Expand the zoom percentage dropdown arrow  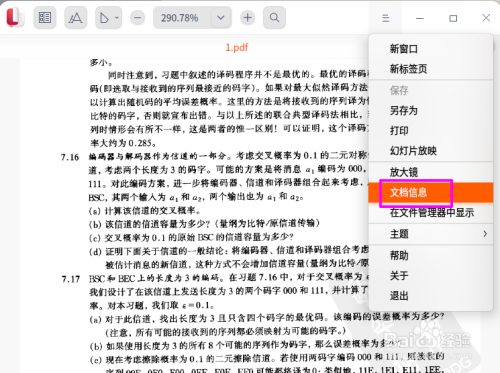221,17
